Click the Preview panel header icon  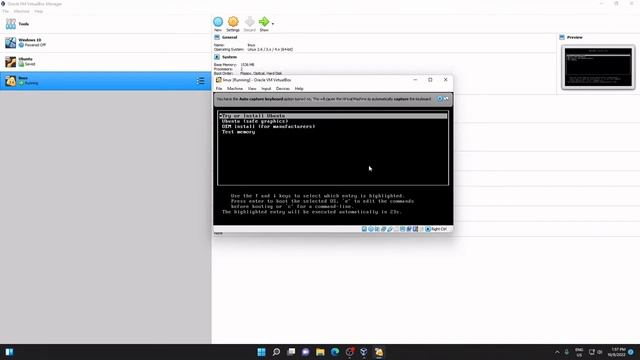[562, 37]
